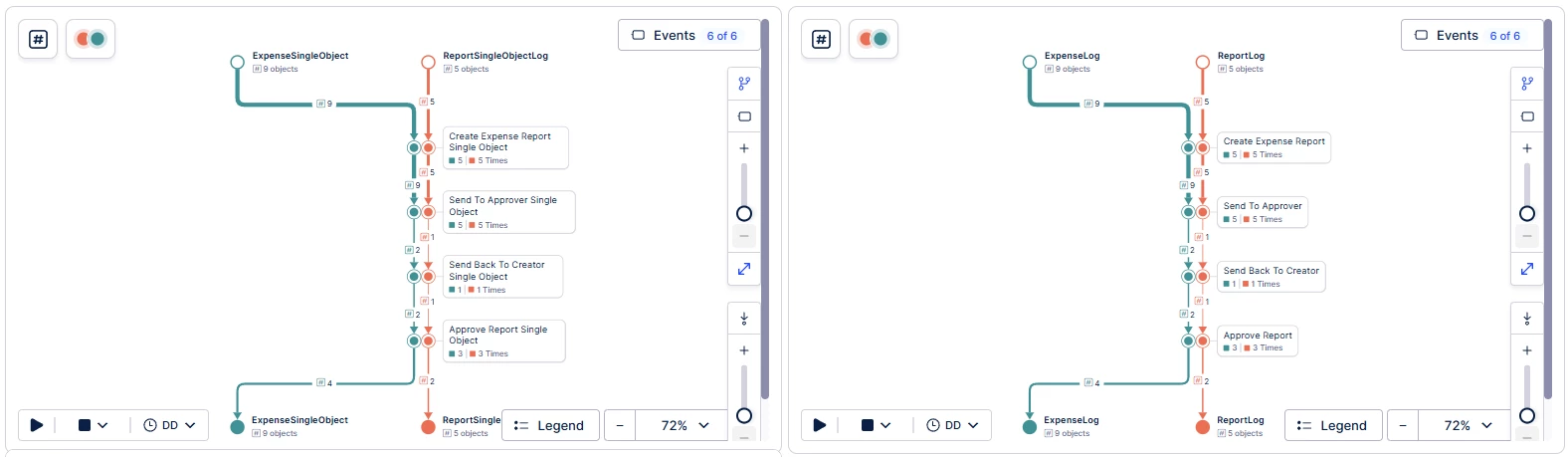Click fullscreen expand arrows in right panel

click(x=1527, y=269)
